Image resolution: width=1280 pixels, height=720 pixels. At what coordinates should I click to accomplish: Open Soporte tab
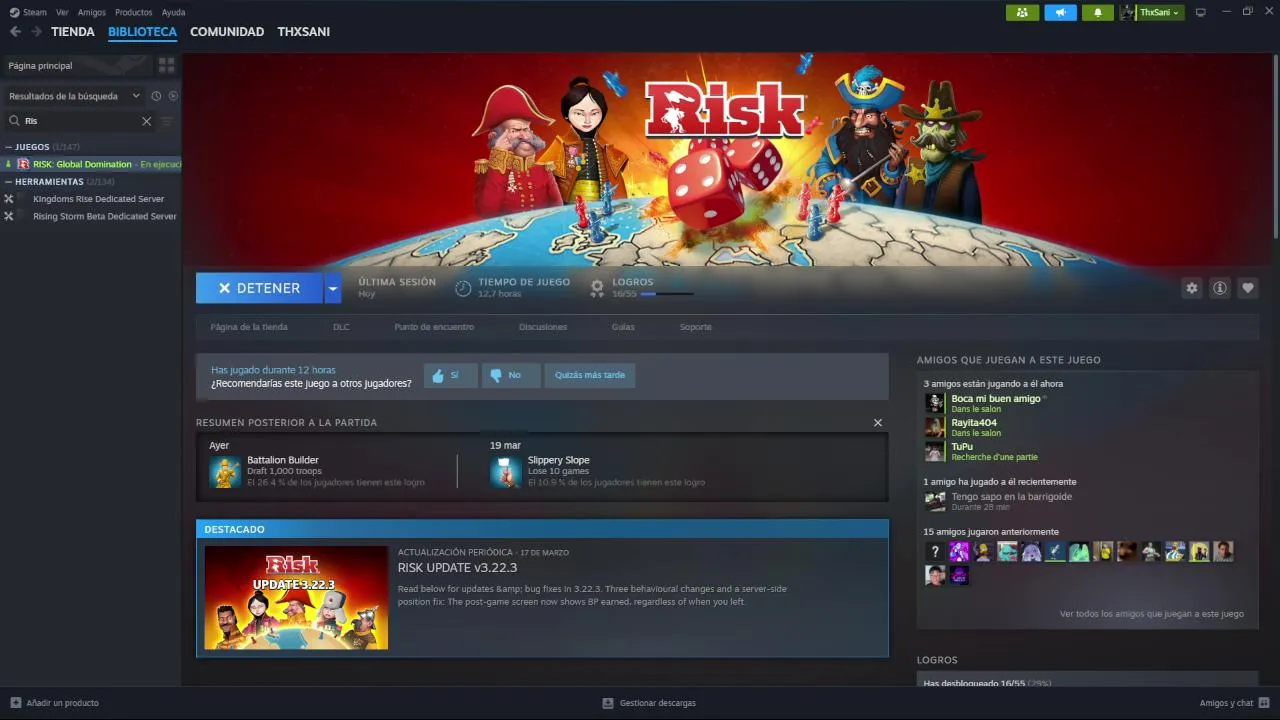click(x=696, y=327)
